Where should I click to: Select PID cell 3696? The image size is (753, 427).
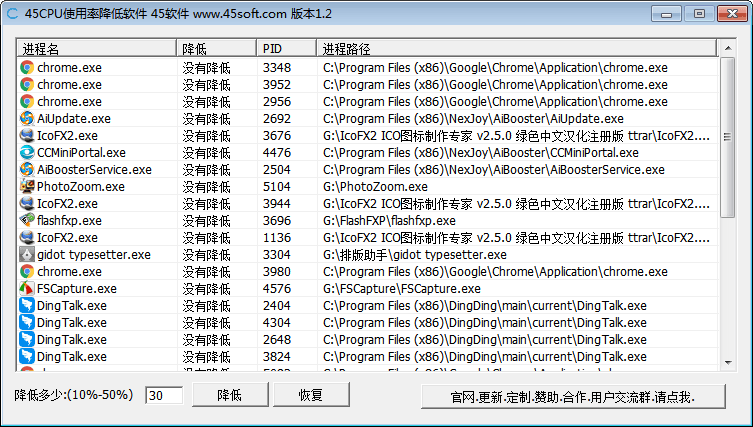[277, 221]
